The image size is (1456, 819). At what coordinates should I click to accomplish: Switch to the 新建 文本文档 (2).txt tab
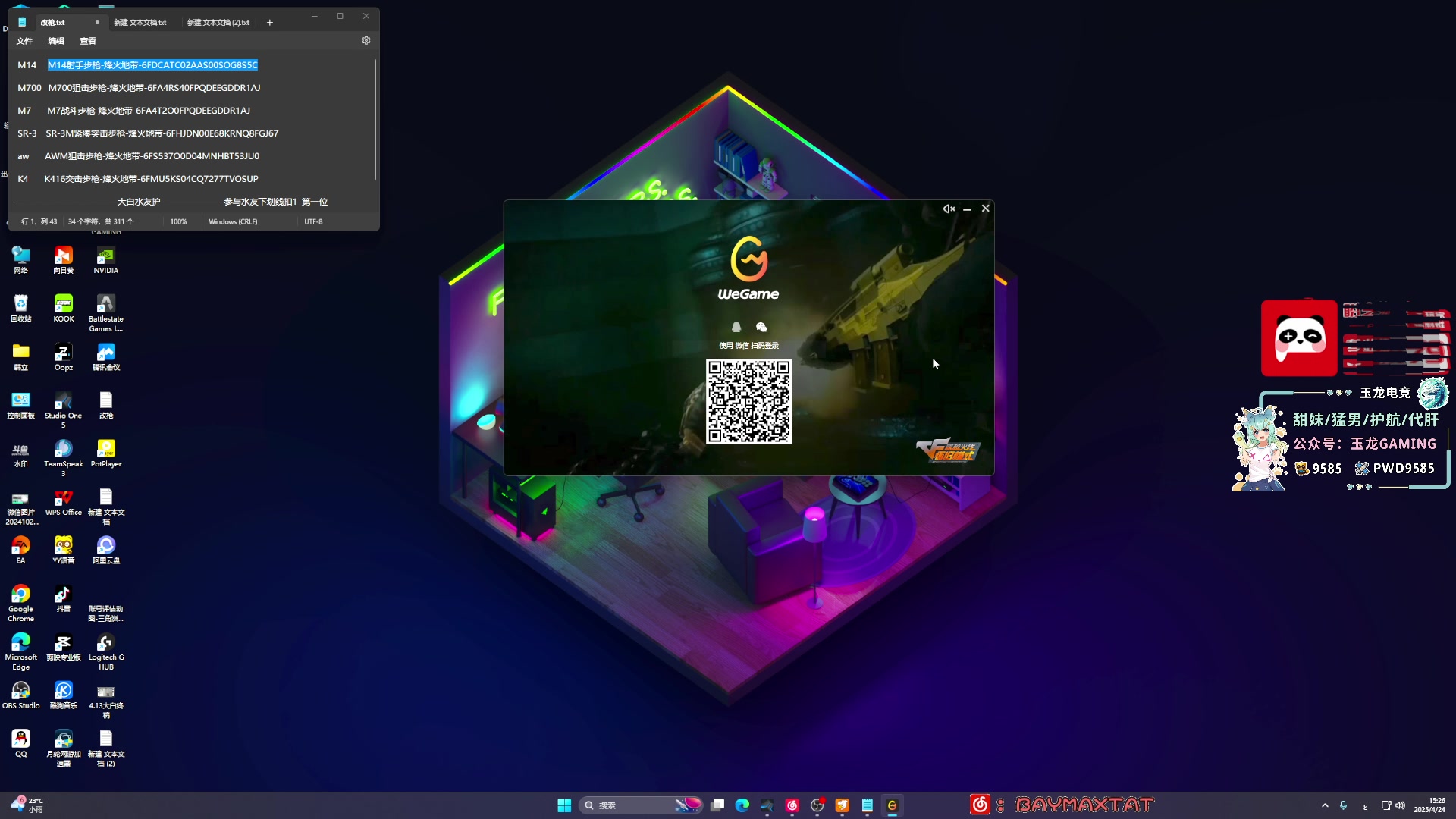[x=218, y=23]
